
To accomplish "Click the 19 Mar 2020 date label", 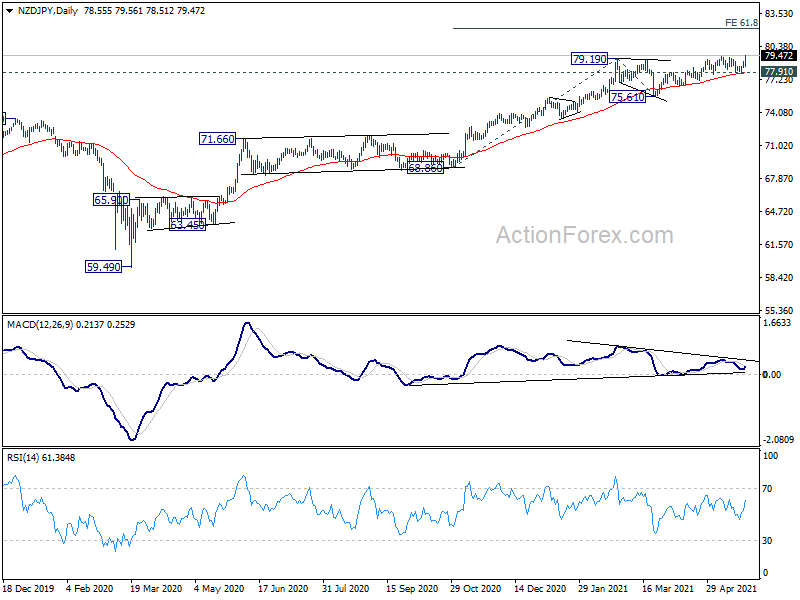I will point(156,588).
